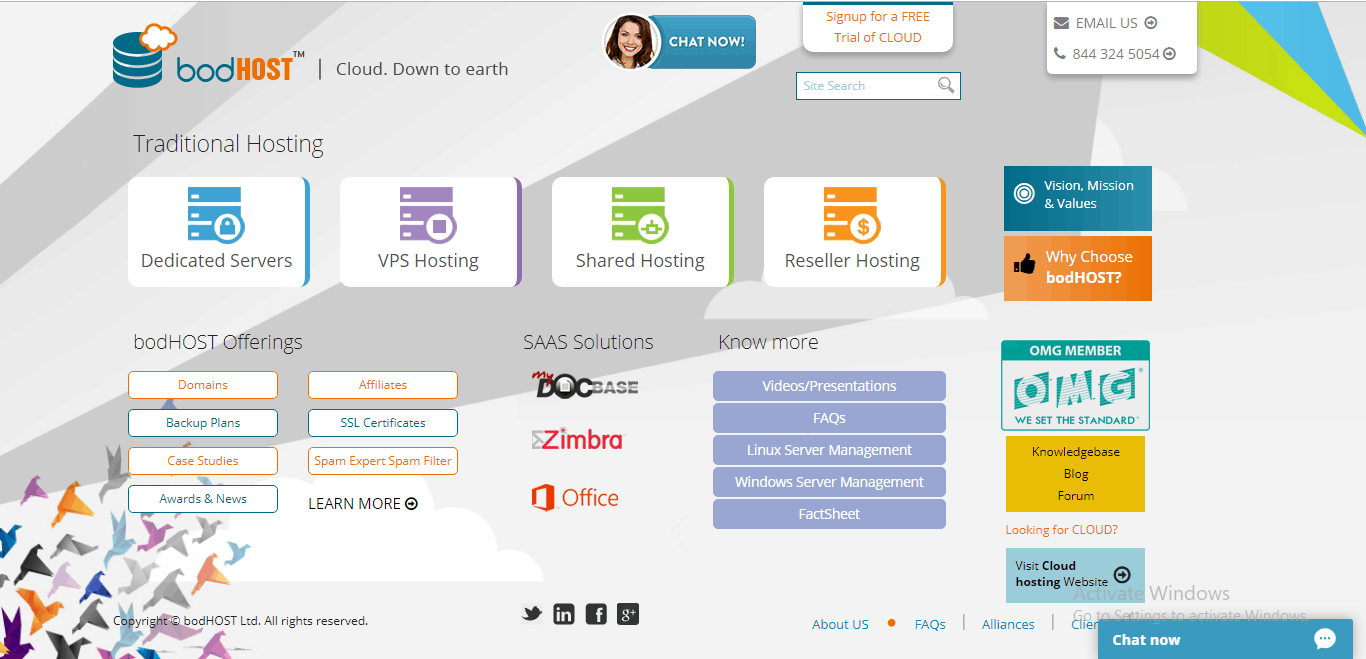The width and height of the screenshot is (1366, 659).
Task: Open SSL Certificates button
Action: click(x=383, y=423)
